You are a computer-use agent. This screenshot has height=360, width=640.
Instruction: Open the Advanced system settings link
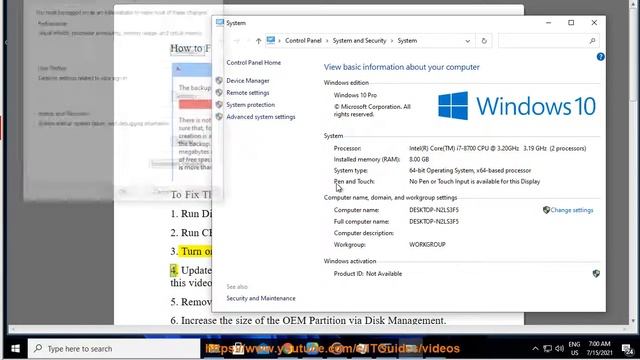261,117
